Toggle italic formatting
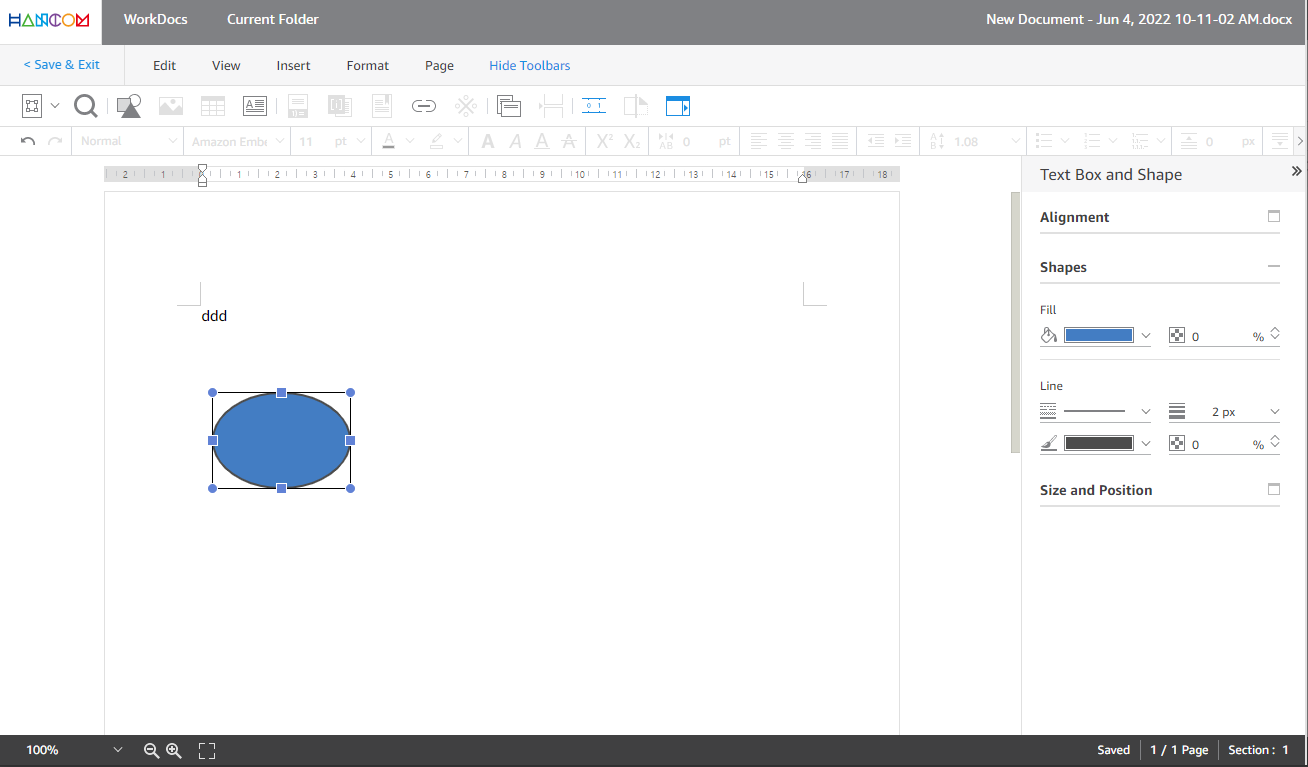 [515, 141]
